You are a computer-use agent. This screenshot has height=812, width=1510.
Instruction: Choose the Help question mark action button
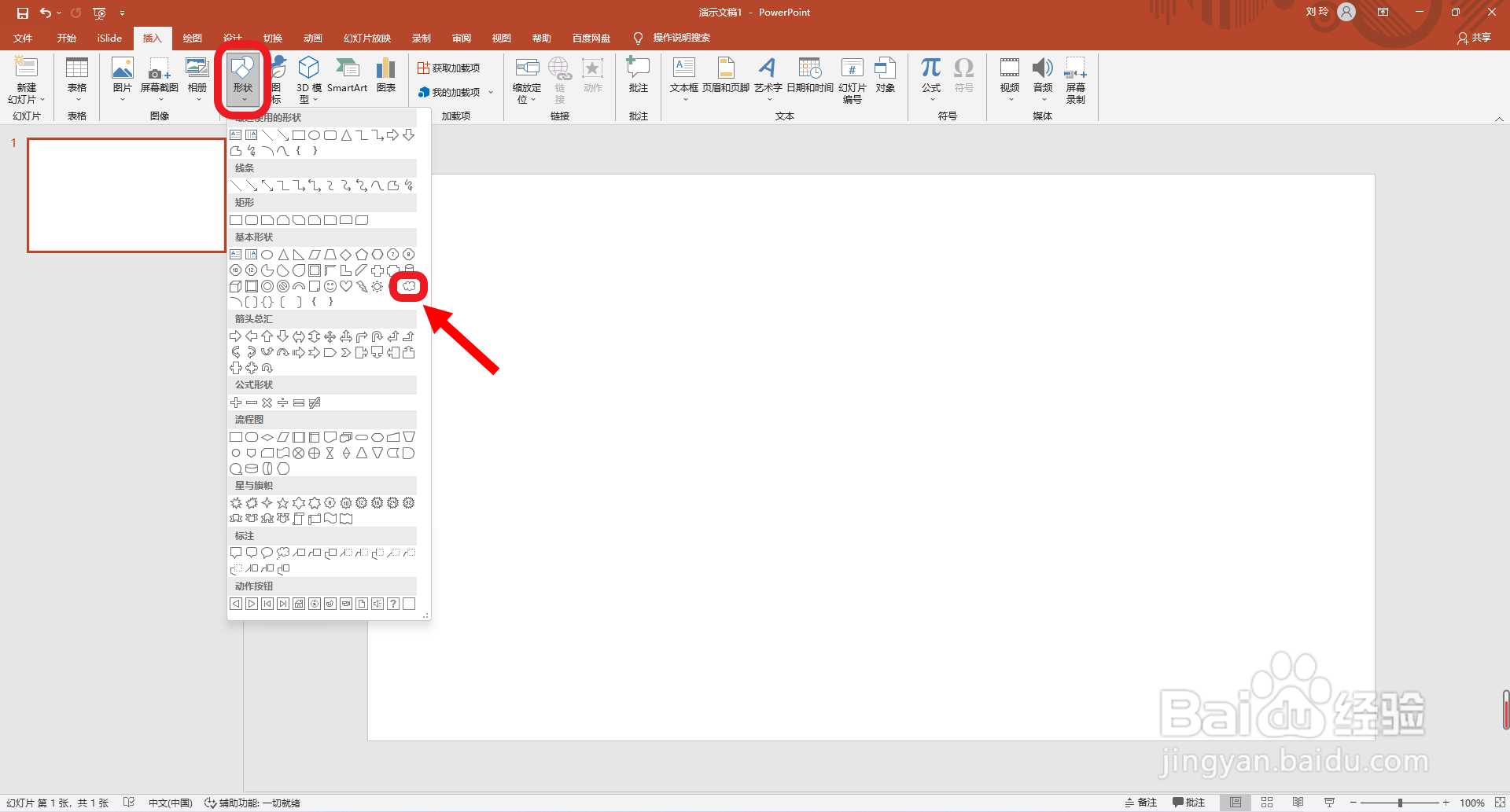click(x=393, y=604)
